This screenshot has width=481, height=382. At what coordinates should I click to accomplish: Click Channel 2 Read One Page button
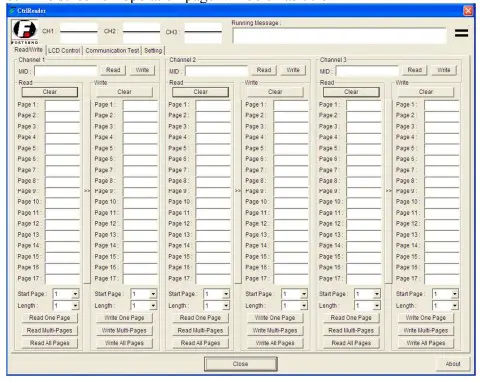tap(200, 318)
